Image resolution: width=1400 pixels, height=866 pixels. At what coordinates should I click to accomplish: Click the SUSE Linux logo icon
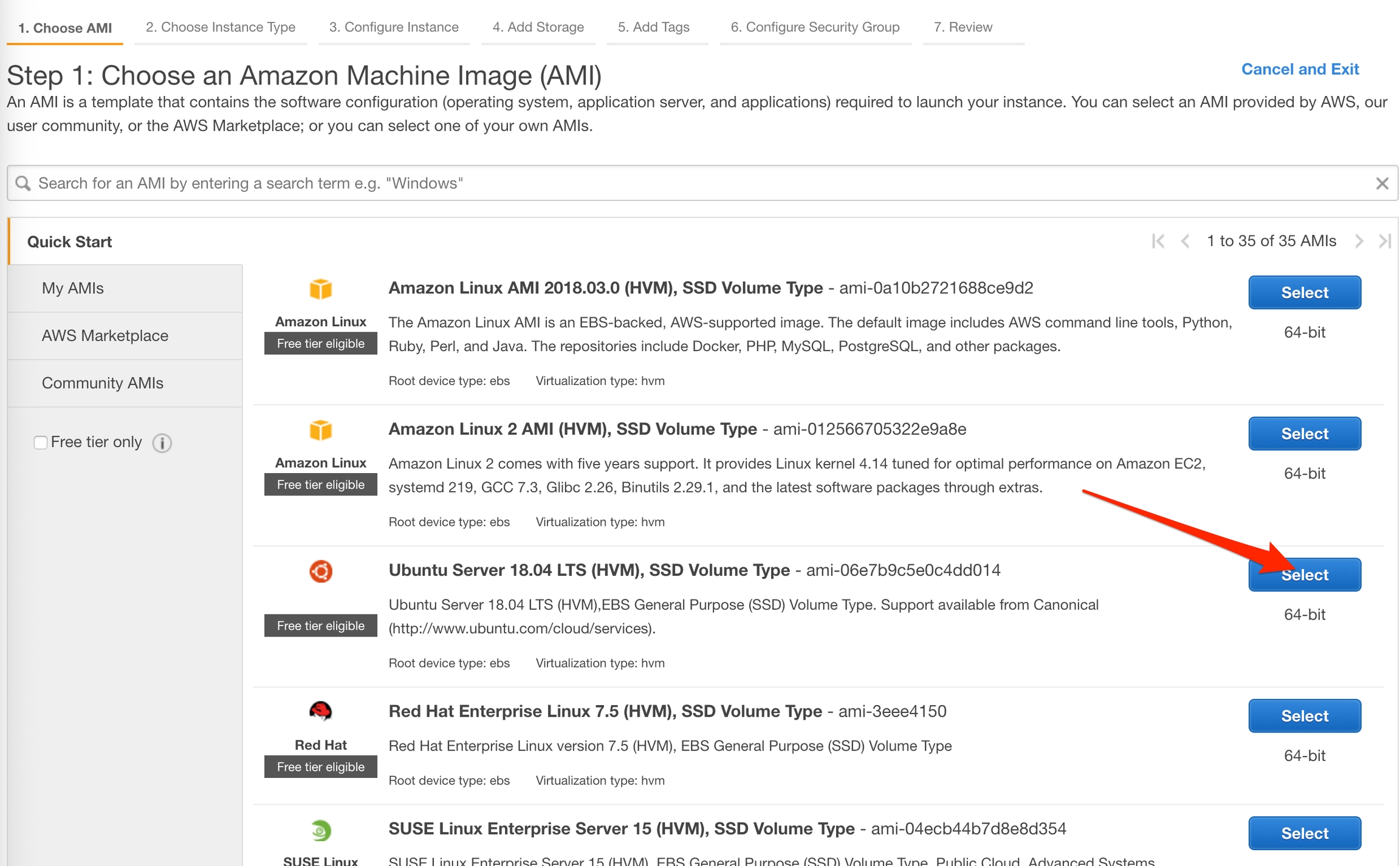320,830
